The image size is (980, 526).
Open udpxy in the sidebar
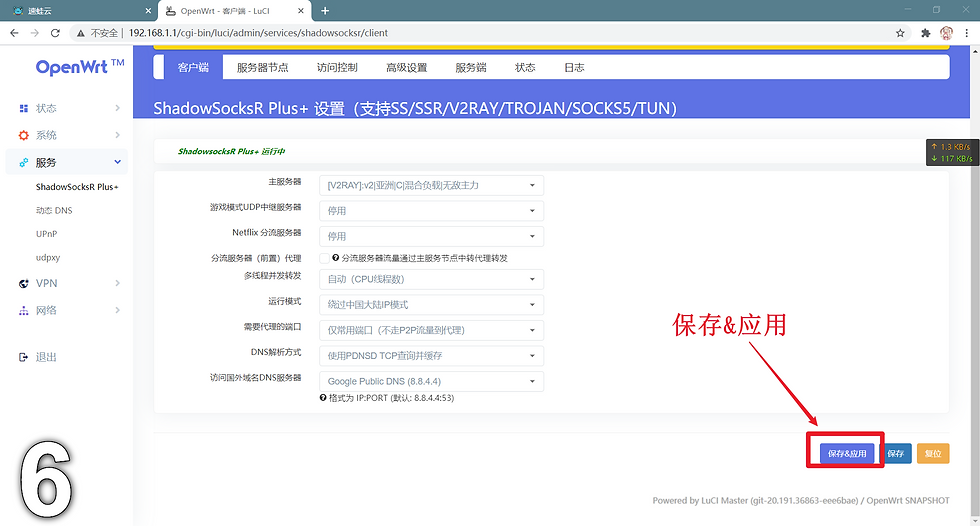pyautogui.click(x=48, y=257)
